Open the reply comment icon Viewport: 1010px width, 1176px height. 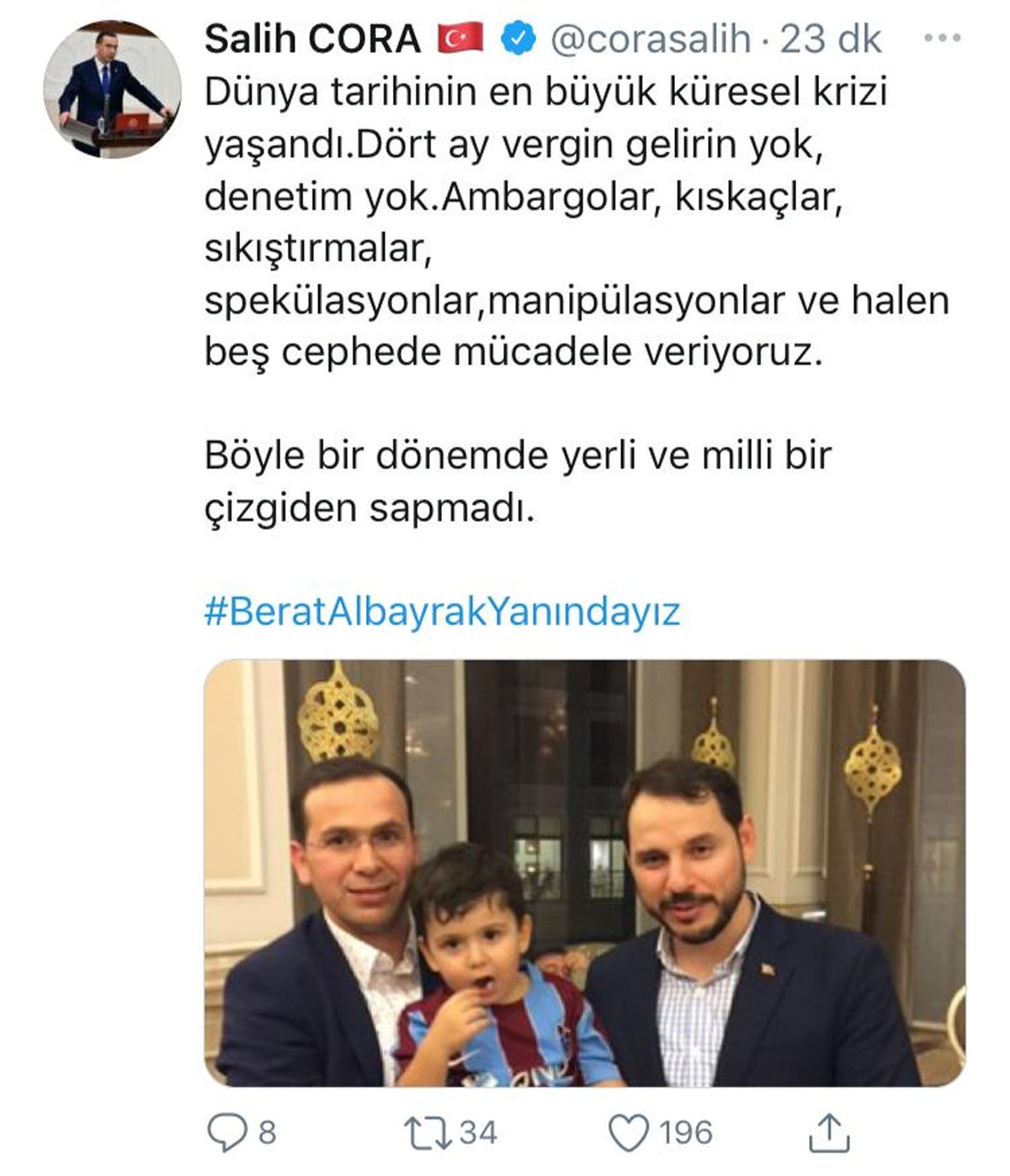click(x=226, y=1133)
